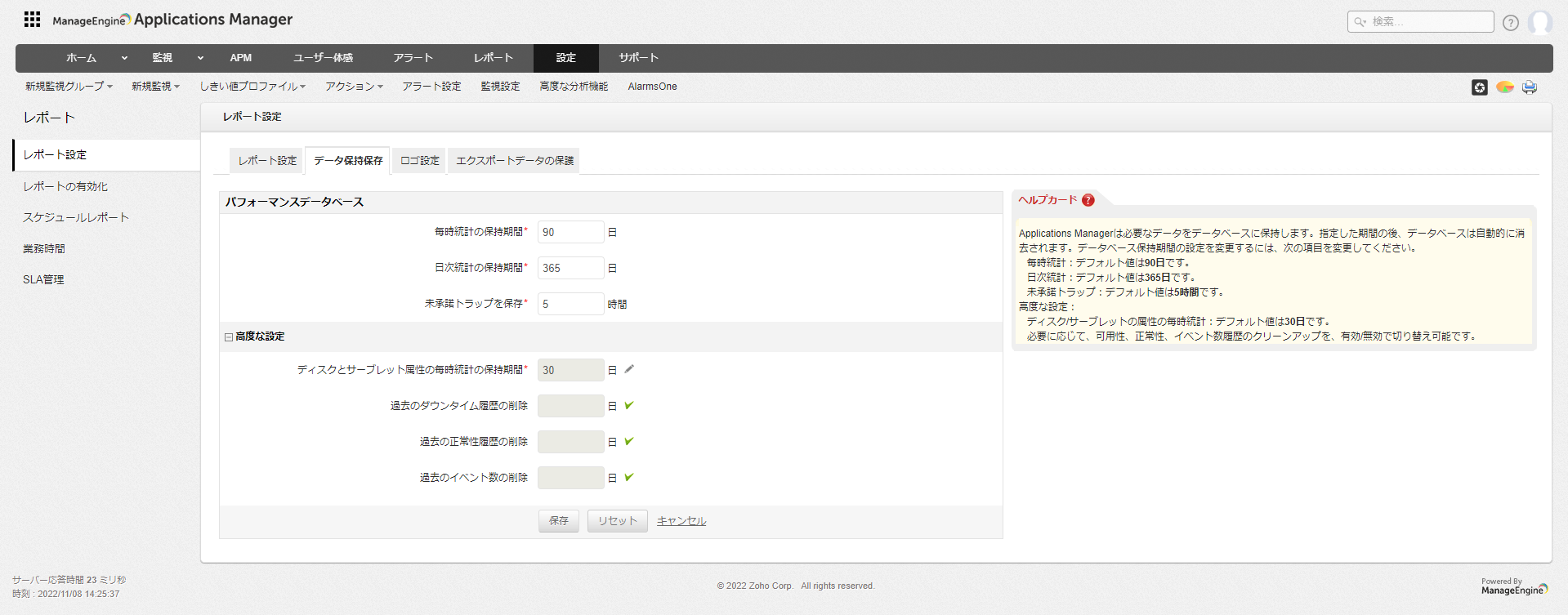Open the user profile avatar
Image resolution: width=1568 pixels, height=615 pixels.
click(1539, 22)
